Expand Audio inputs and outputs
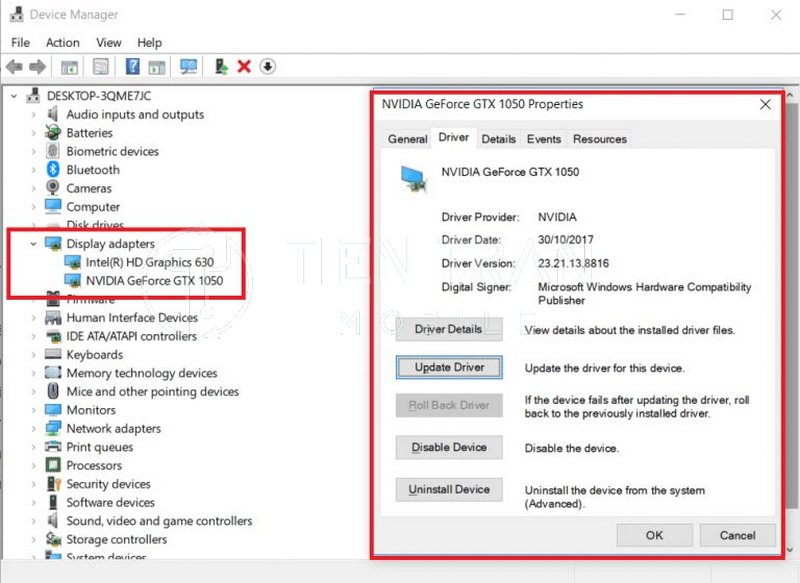 33,115
